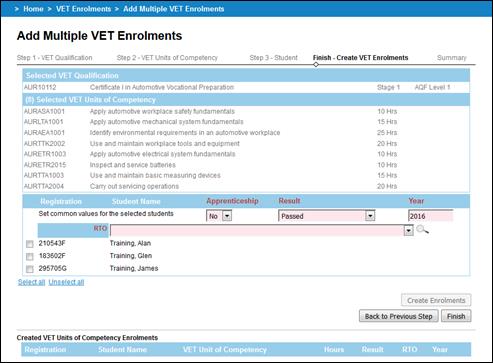The height and width of the screenshot is (363, 493).
Task: Select Step 2 - VET Units of Competency
Action: click(x=167, y=58)
